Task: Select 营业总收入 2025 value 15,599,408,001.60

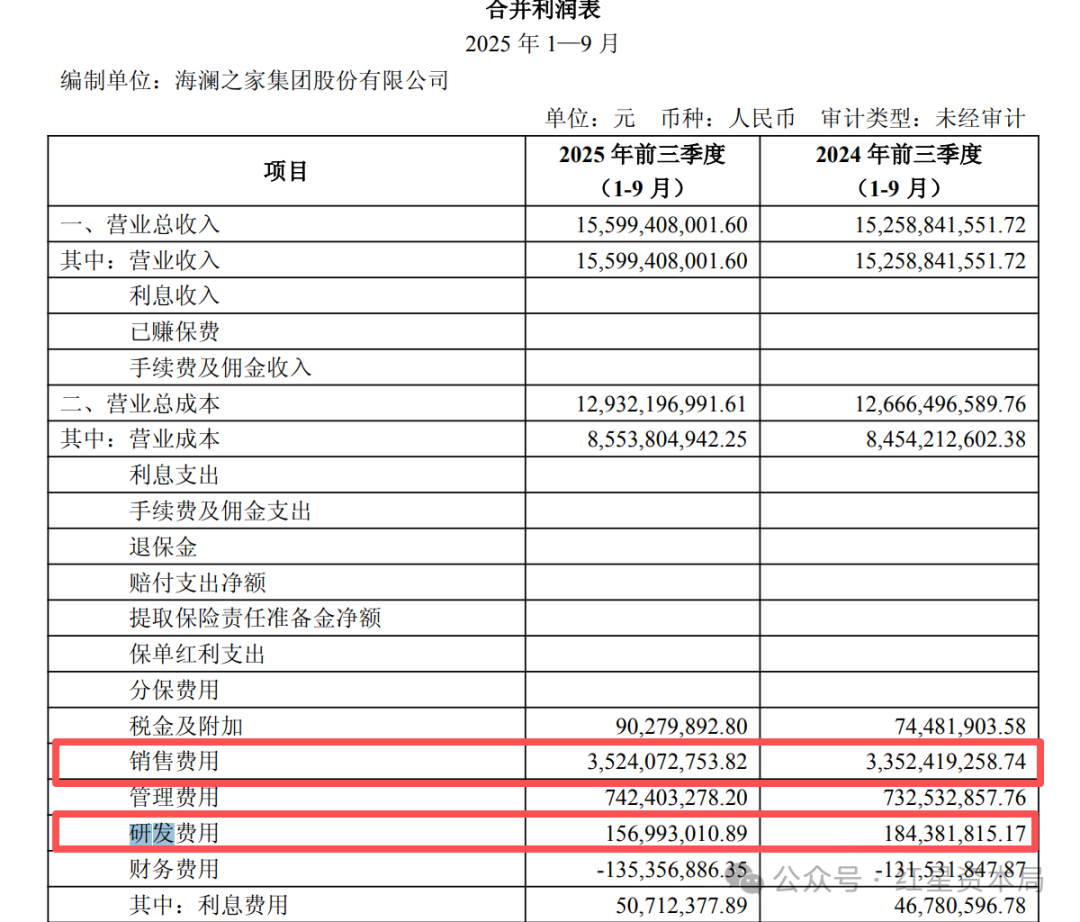Action: click(x=661, y=225)
